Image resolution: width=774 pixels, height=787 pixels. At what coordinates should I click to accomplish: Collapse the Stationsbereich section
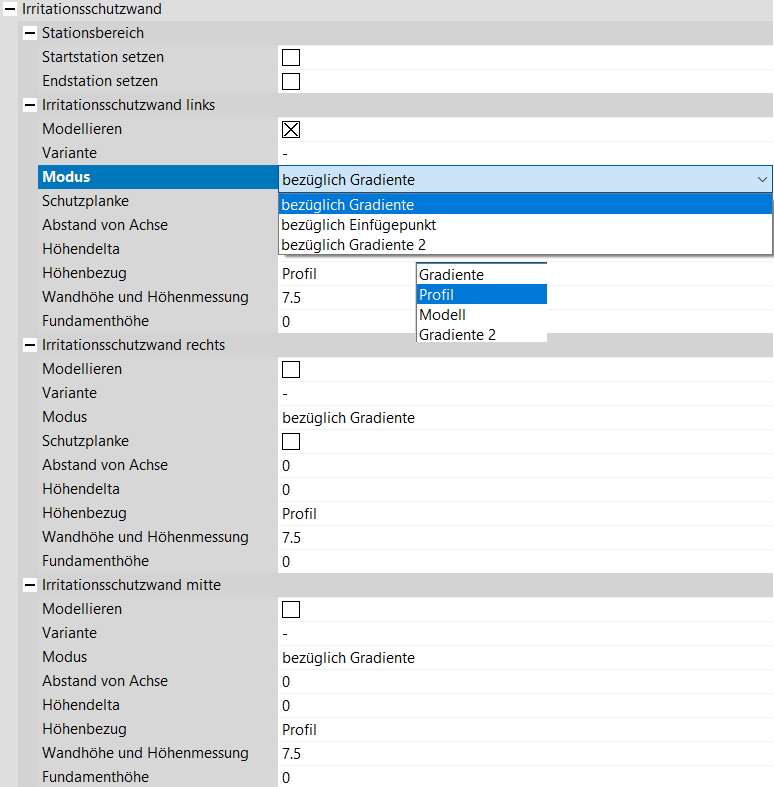tap(30, 33)
